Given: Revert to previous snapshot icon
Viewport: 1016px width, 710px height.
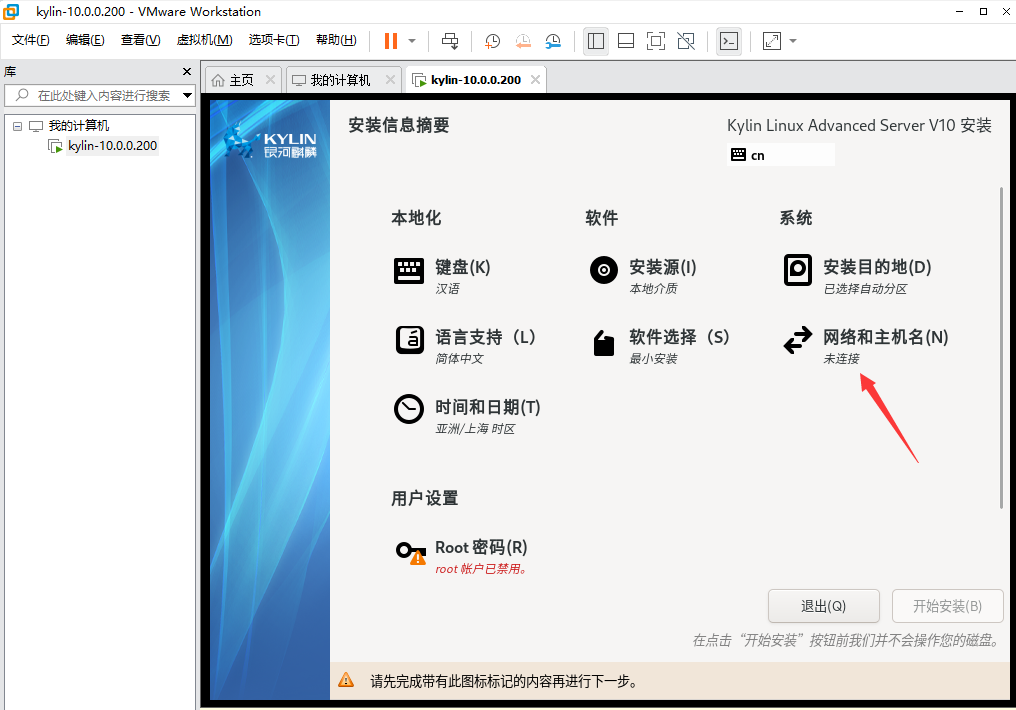Looking at the screenshot, I should click(523, 41).
